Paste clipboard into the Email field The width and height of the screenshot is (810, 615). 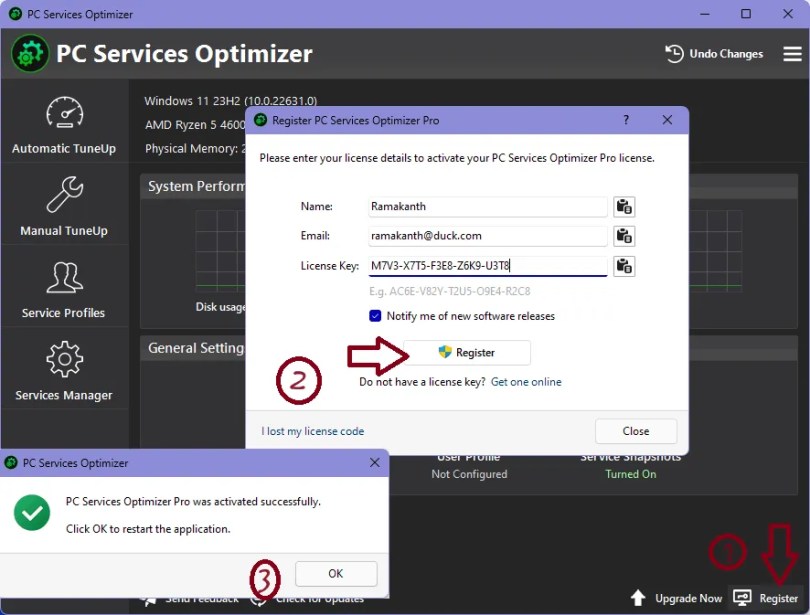coord(624,236)
